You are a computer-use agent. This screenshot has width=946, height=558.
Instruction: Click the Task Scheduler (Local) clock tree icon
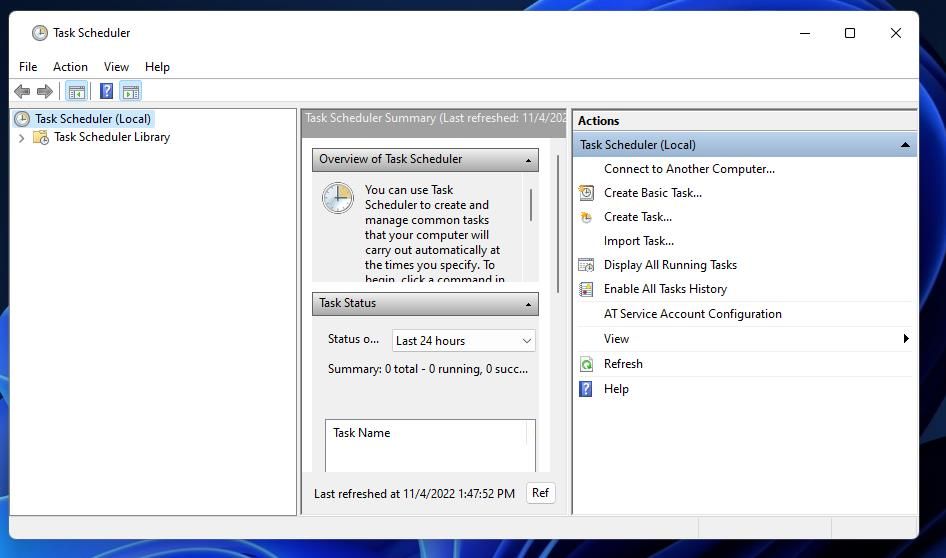22,119
